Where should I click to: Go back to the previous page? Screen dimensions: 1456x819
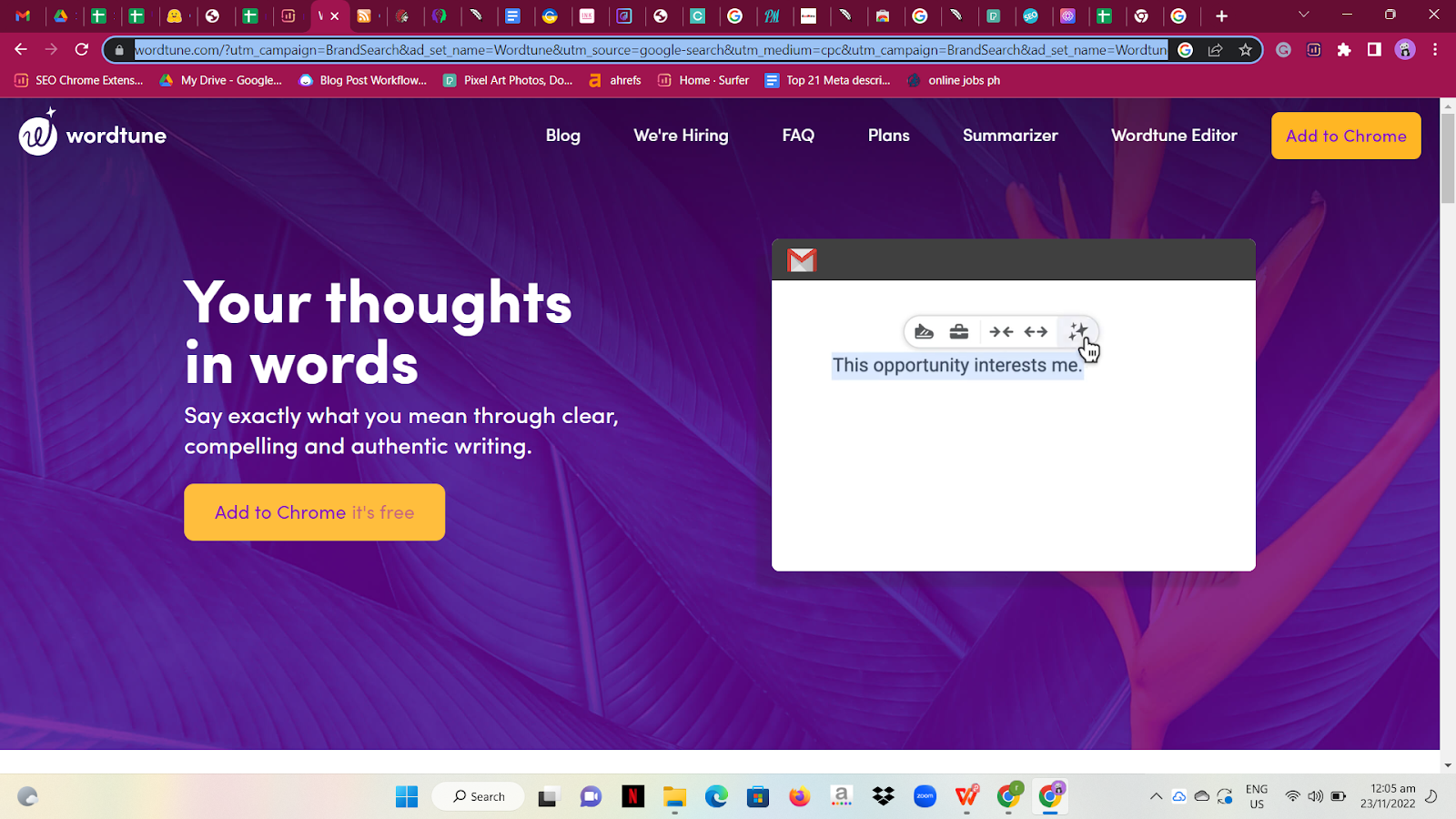21,49
